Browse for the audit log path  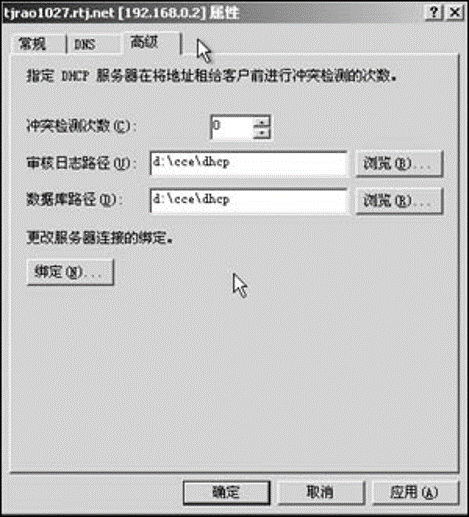coord(399,163)
